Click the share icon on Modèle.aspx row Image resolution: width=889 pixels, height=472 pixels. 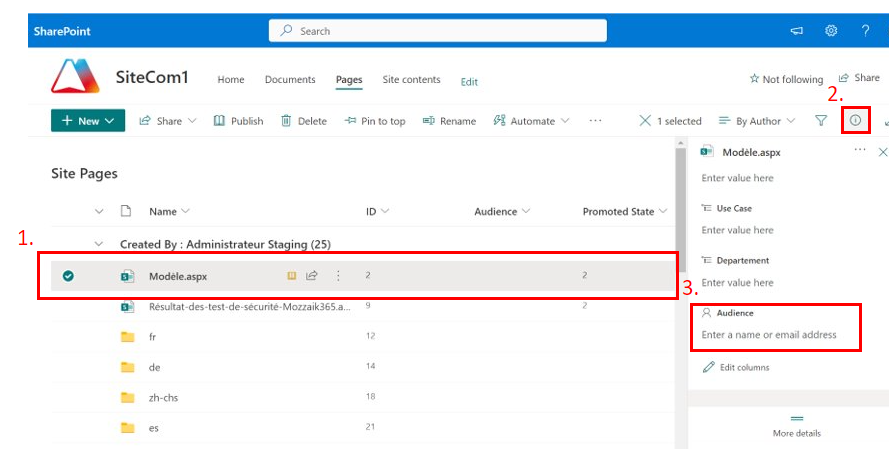(312, 275)
